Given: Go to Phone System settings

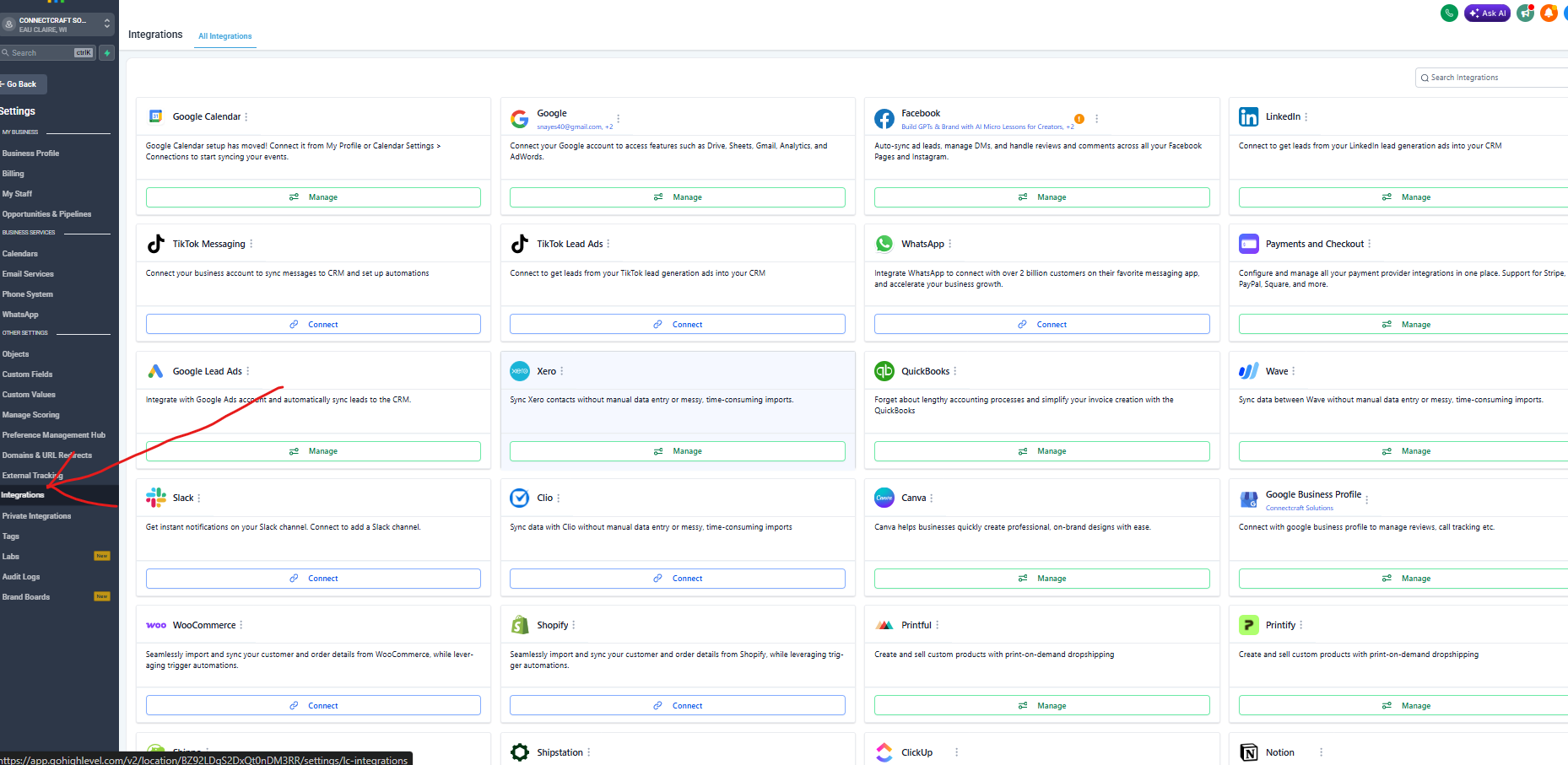Looking at the screenshot, I should [x=28, y=294].
